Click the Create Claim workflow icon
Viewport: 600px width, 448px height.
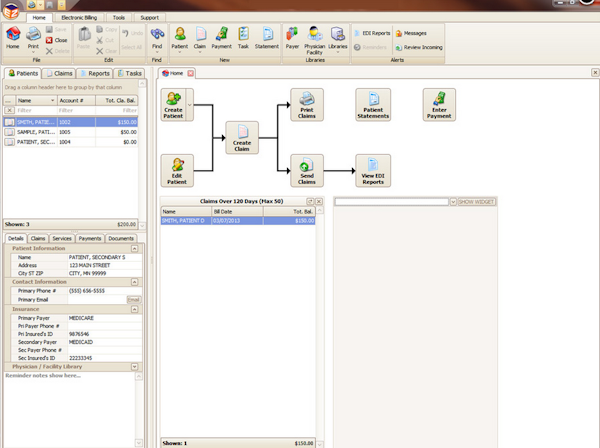click(242, 137)
